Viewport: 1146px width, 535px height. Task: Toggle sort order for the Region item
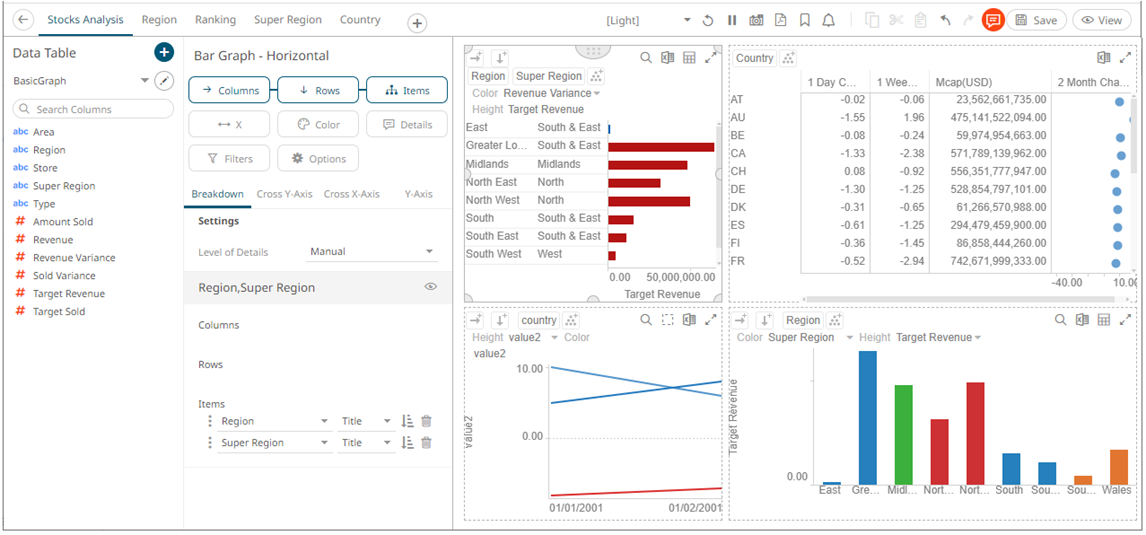tap(407, 421)
